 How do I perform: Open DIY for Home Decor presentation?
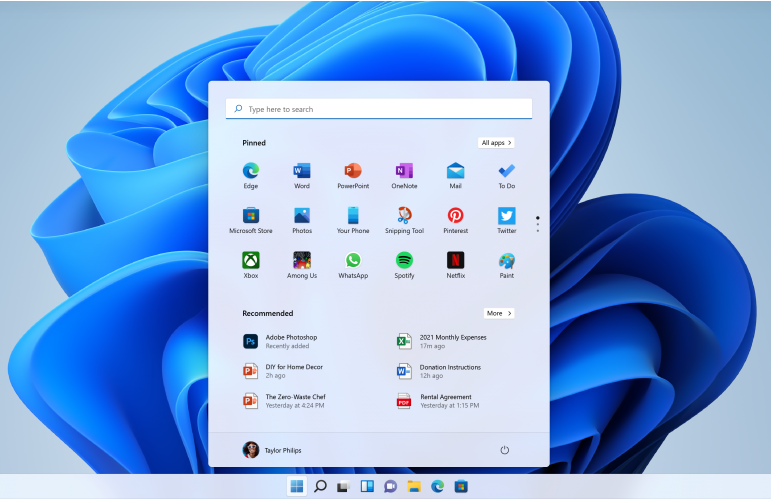click(x=283, y=371)
